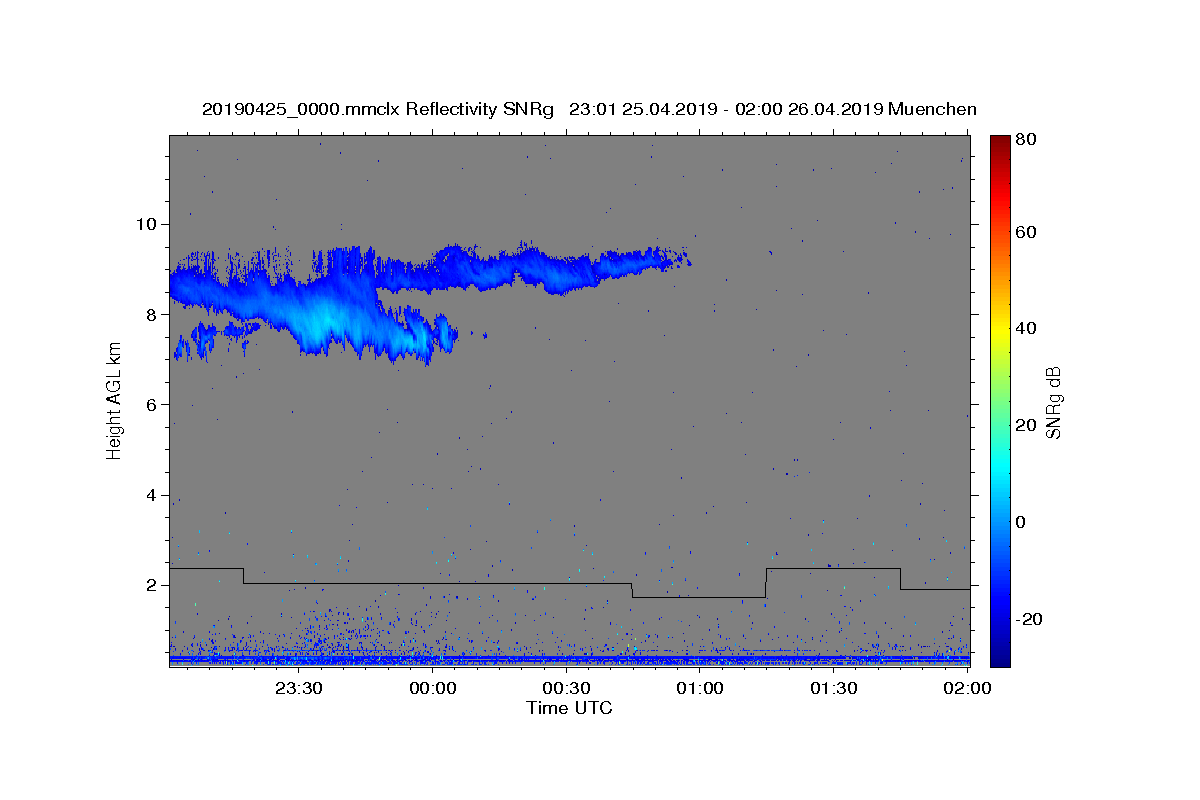Click the SNRg dB colorbar title
The image size is (1200, 800).
[x=1053, y=402]
